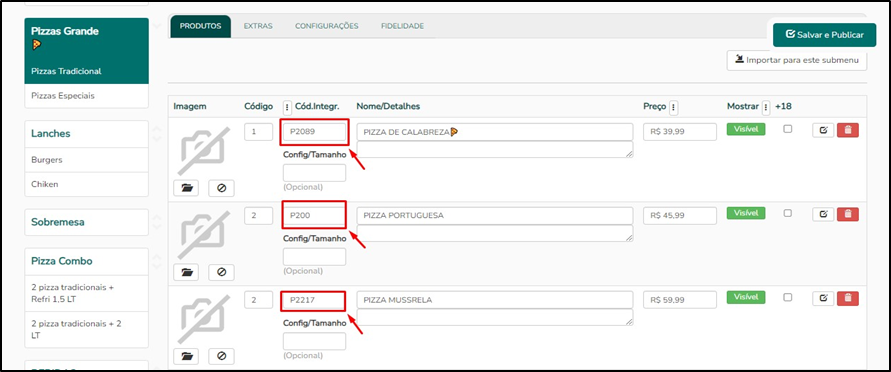Check +18 box for Pizza Portuguesa
Image resolution: width=891 pixels, height=372 pixels.
(788, 213)
